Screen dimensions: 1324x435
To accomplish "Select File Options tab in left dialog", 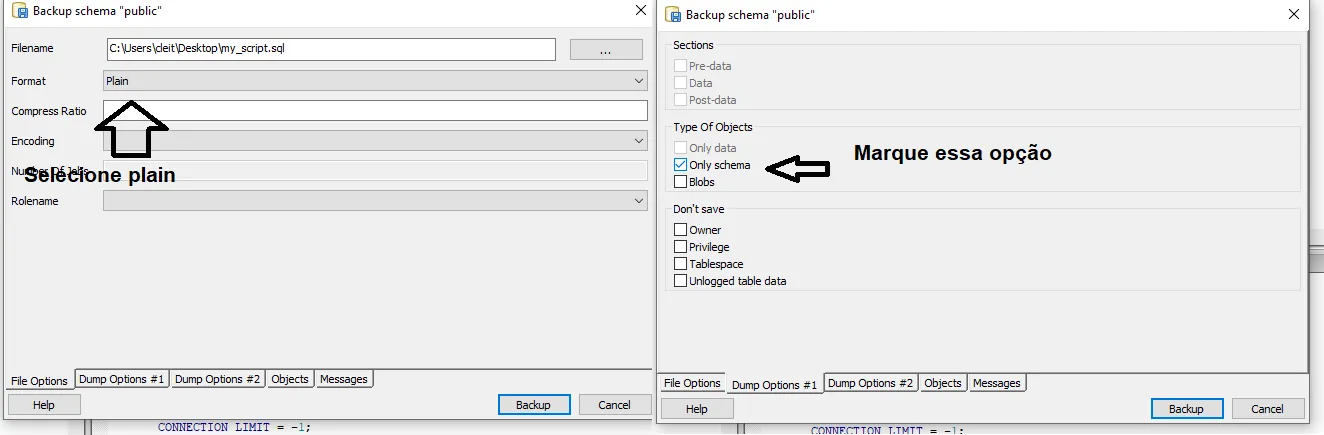I will [x=39, y=381].
